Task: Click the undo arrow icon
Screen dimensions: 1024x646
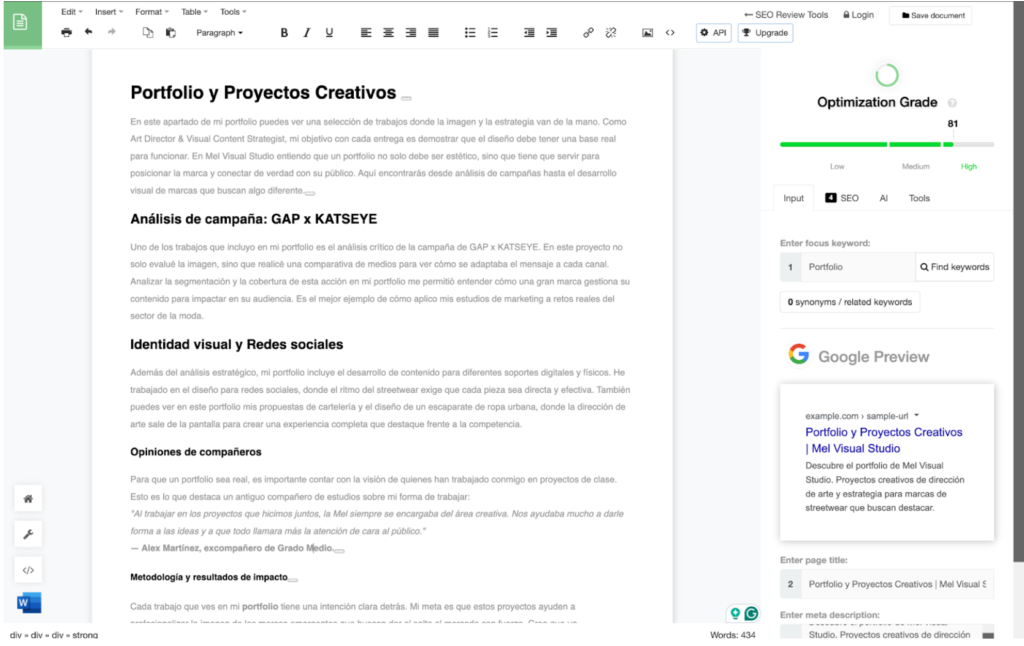Action: [89, 33]
